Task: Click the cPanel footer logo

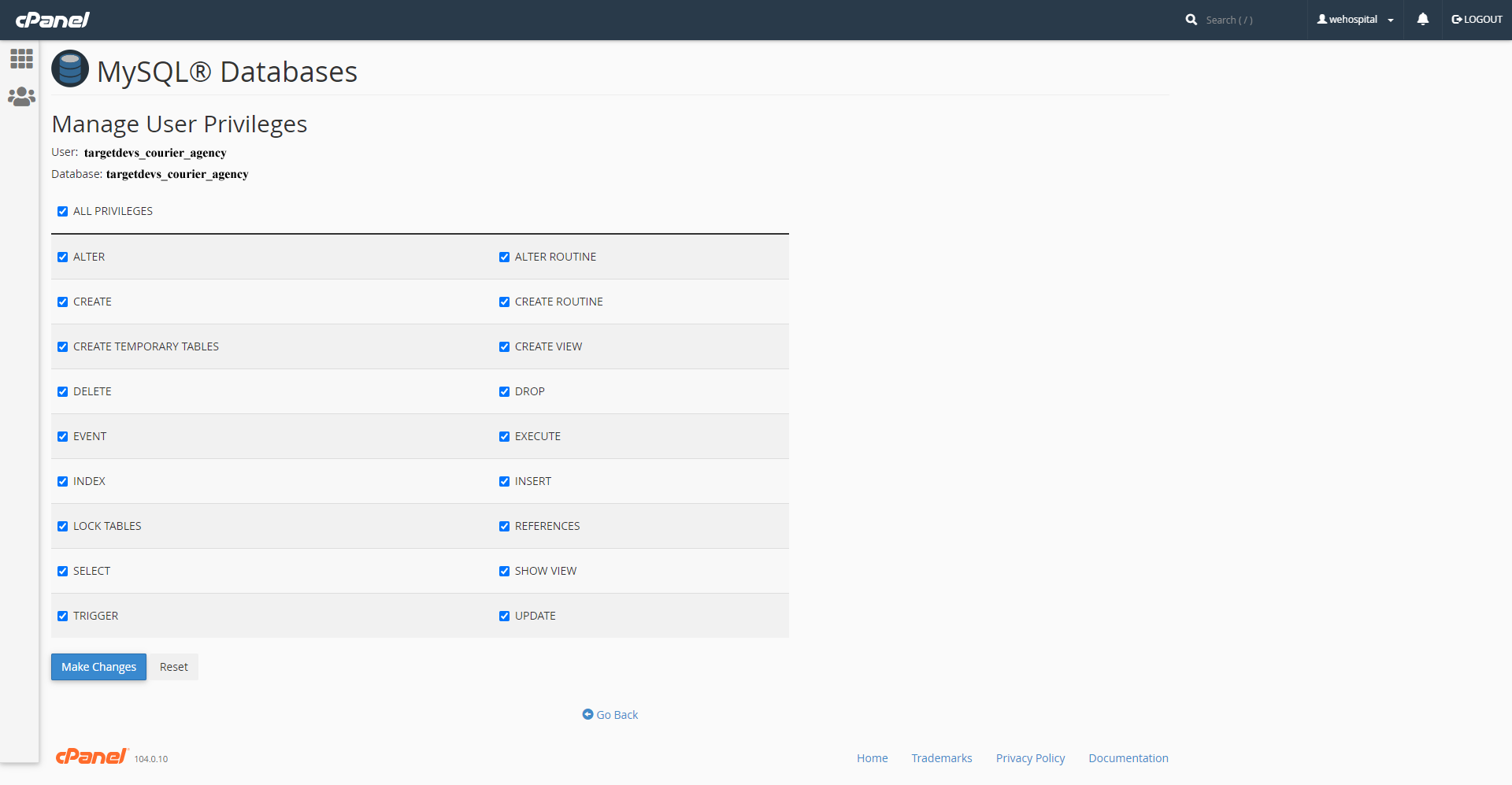Action: point(91,757)
